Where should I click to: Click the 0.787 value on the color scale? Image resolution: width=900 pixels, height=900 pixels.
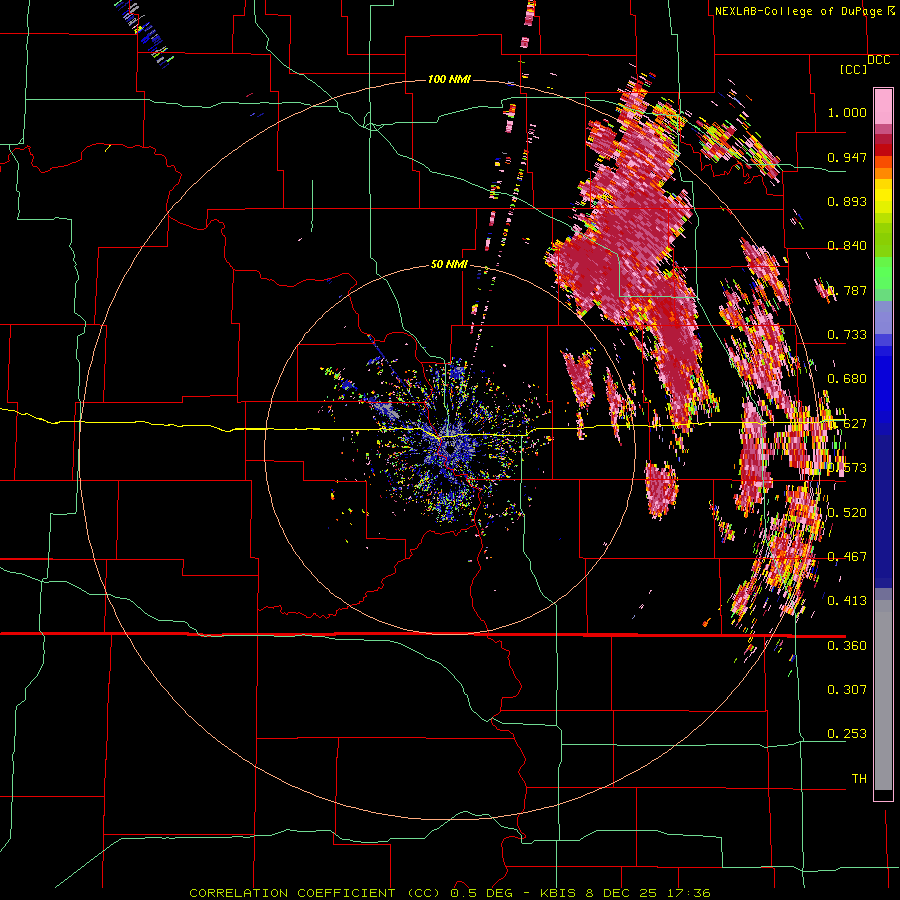847,290
